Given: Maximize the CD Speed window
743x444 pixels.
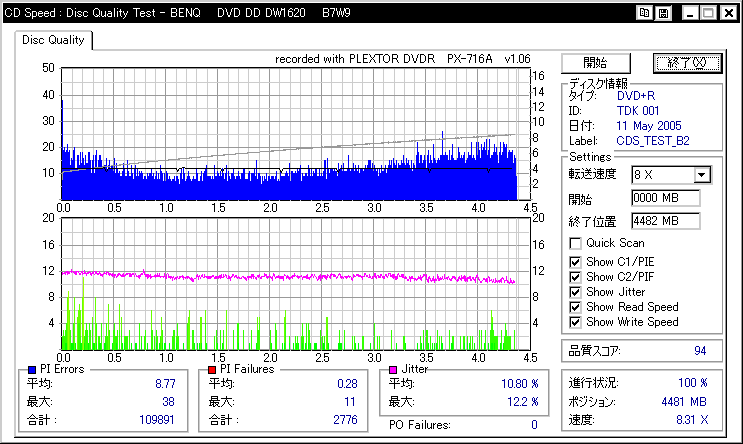Looking at the screenshot, I should 708,13.
